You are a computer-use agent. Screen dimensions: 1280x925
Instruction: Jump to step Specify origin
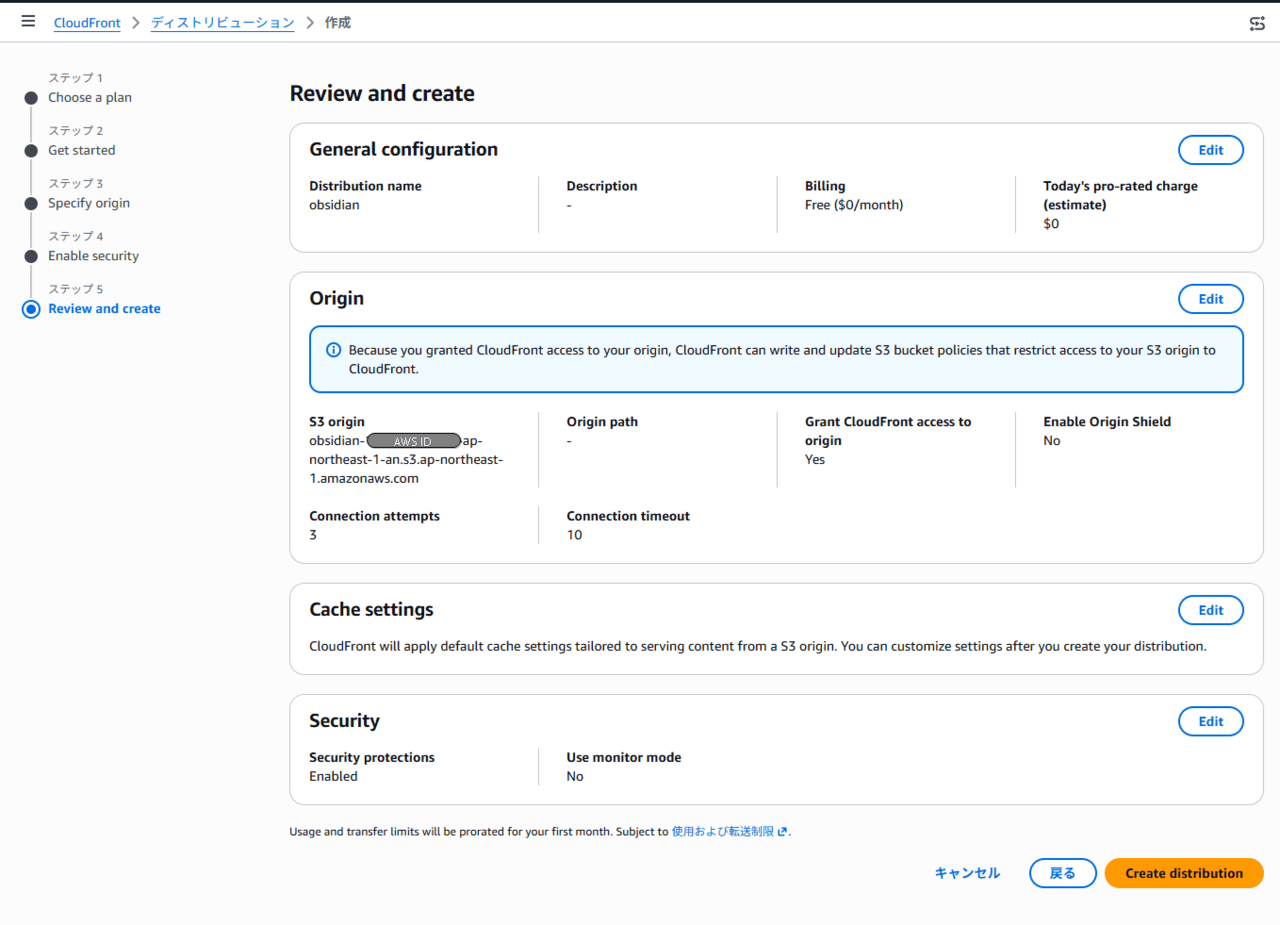pyautogui.click(x=89, y=203)
